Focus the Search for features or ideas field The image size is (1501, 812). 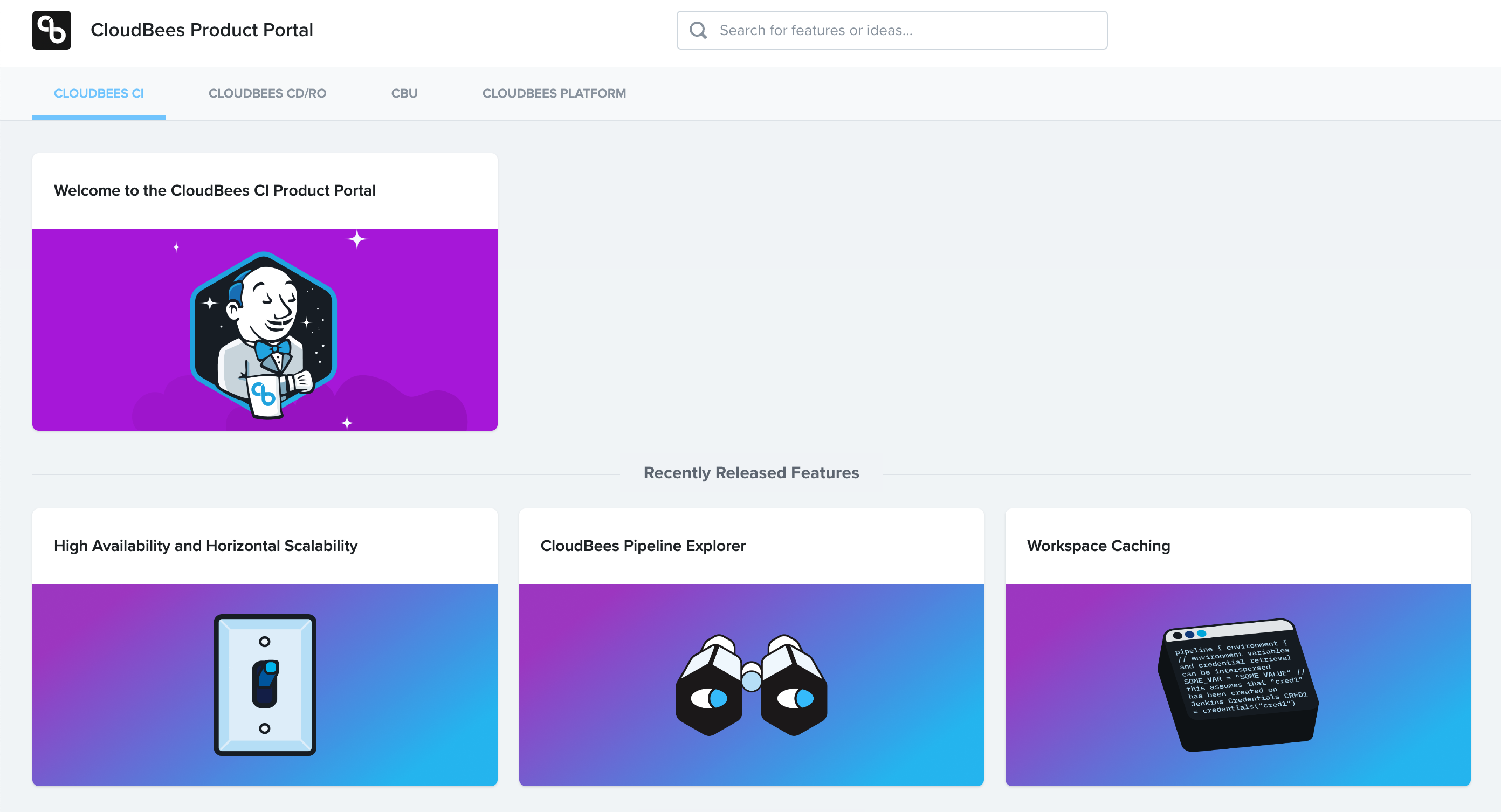coord(892,30)
